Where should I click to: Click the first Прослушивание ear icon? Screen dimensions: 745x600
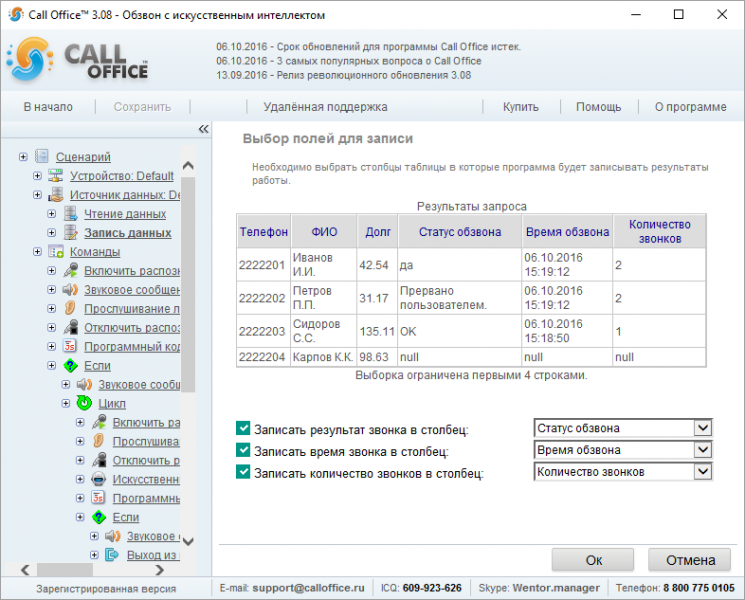70,308
